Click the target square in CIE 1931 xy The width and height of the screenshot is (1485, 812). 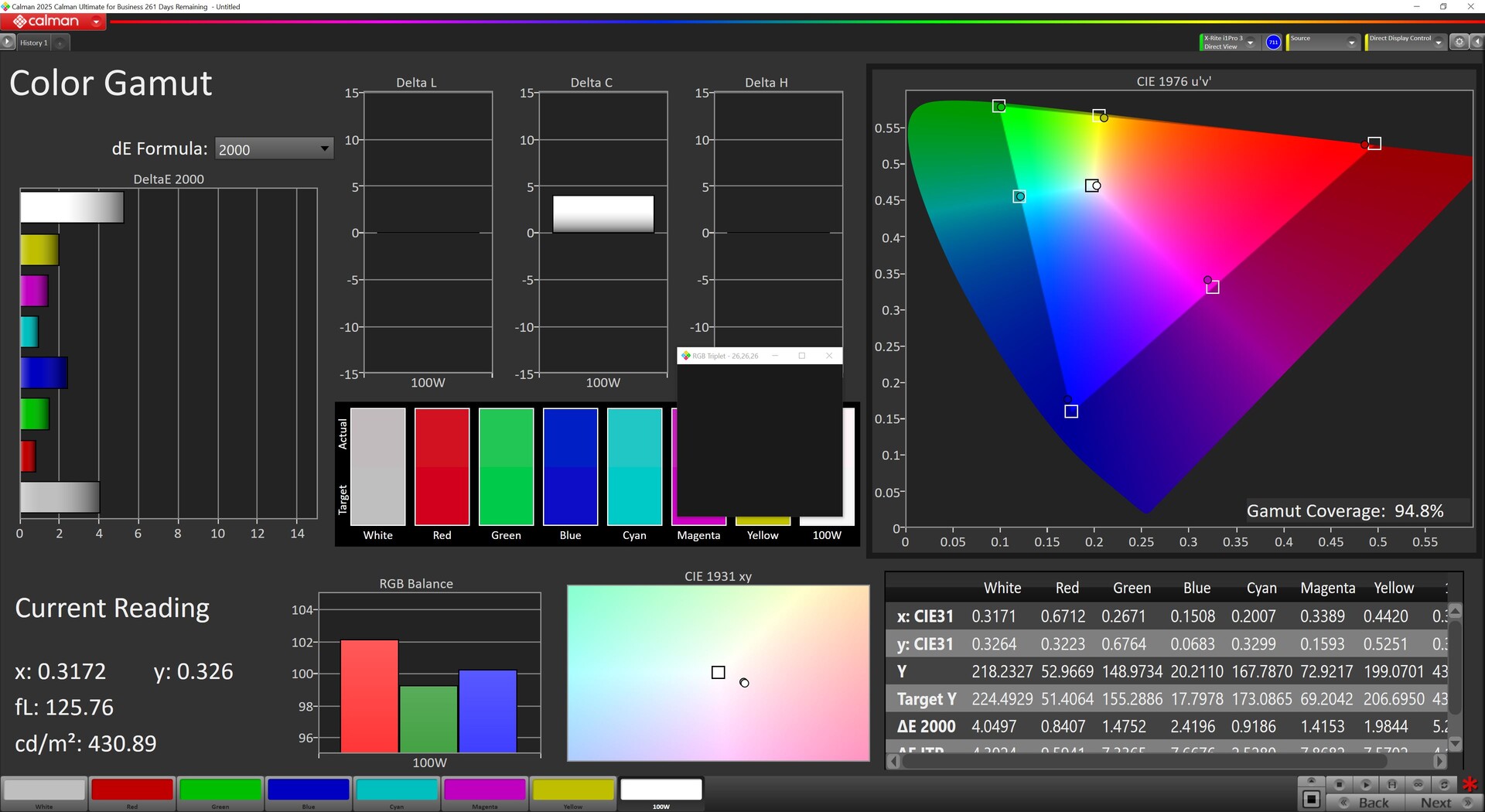719,673
